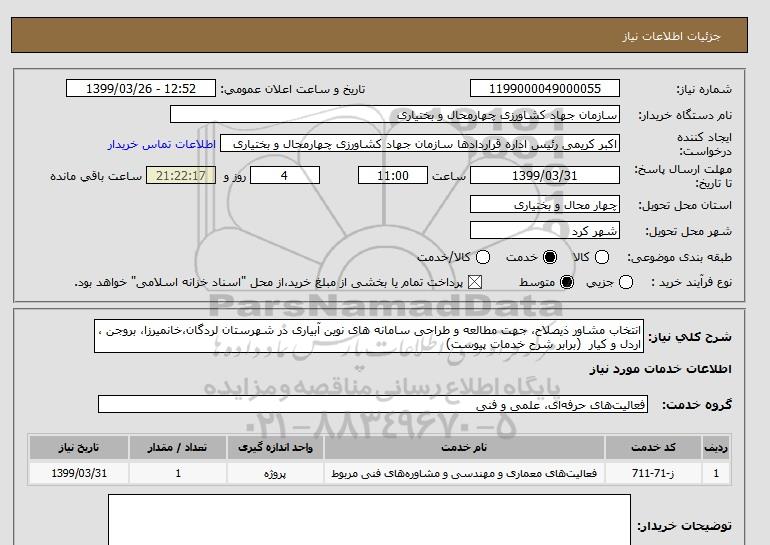Click the تعداد / مقدار column header
The height and width of the screenshot is (545, 770).
tap(178, 447)
